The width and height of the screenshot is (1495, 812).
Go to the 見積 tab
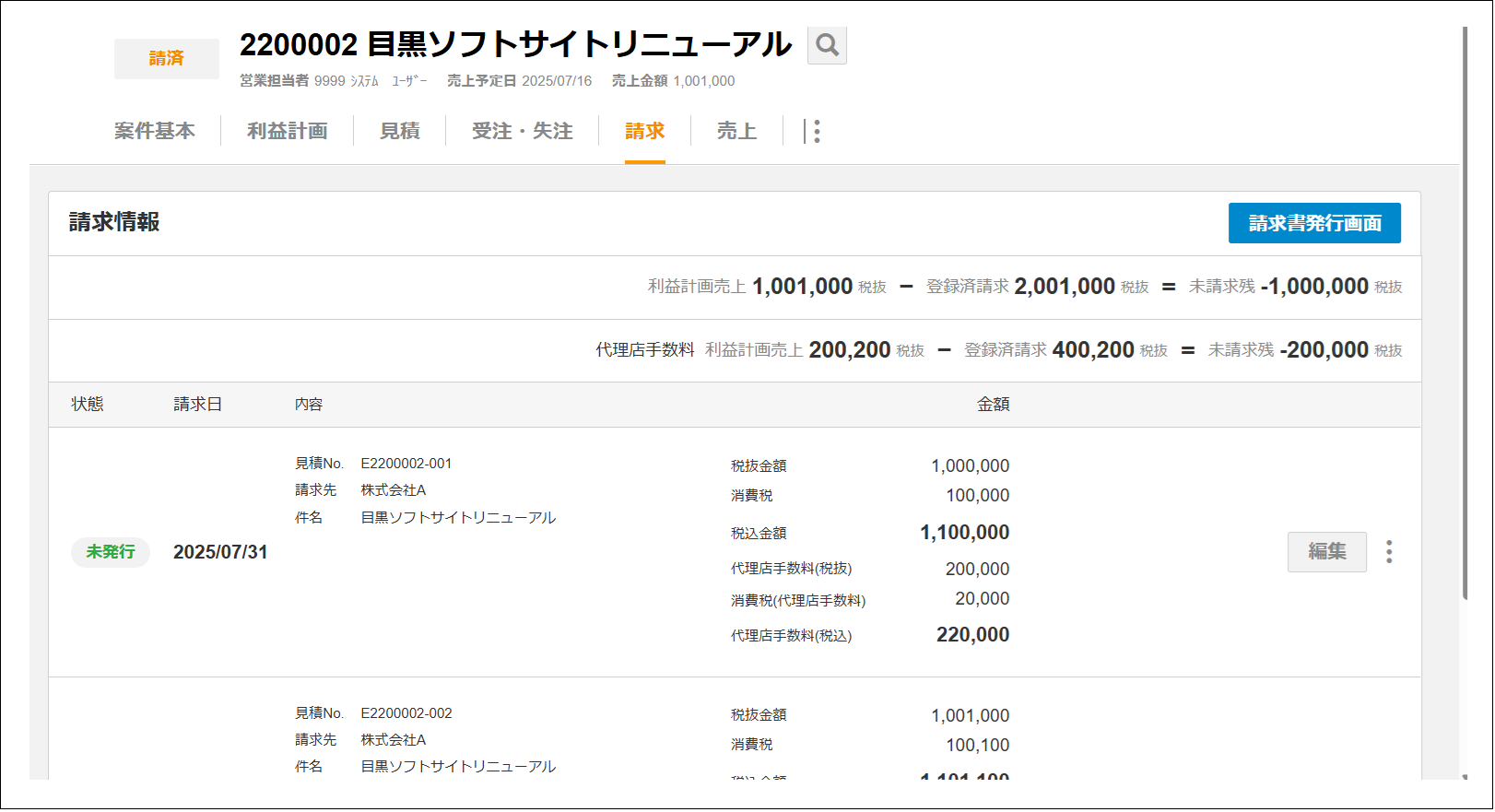400,132
